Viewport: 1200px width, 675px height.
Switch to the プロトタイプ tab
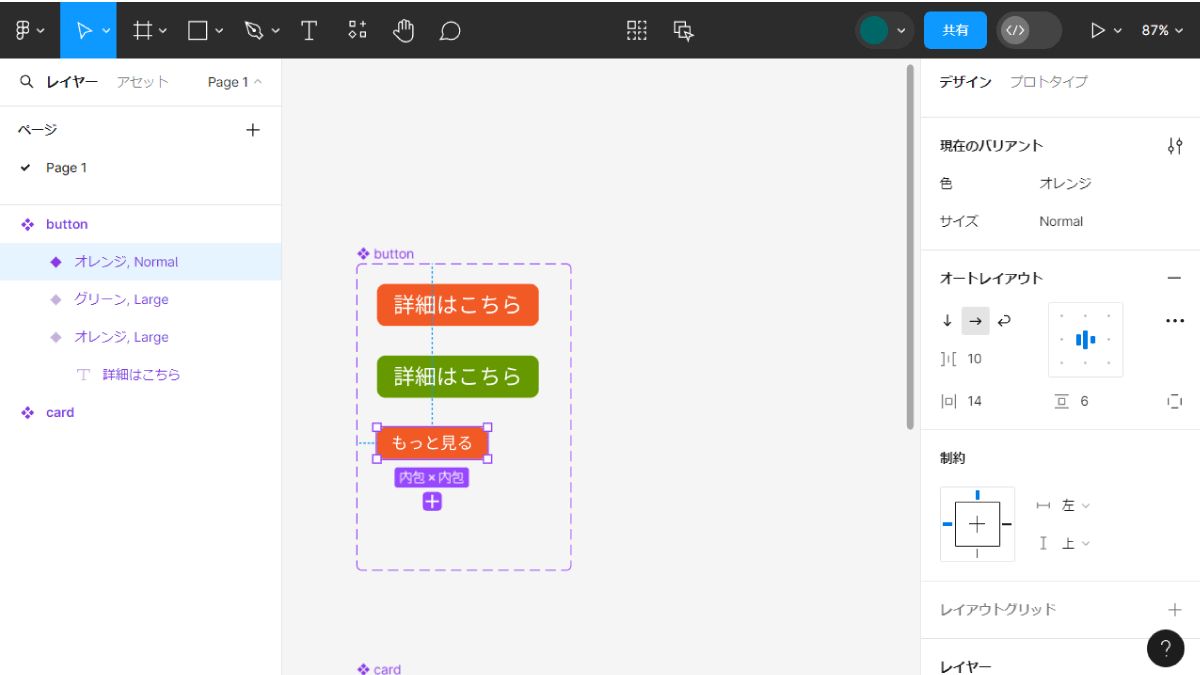point(1048,82)
